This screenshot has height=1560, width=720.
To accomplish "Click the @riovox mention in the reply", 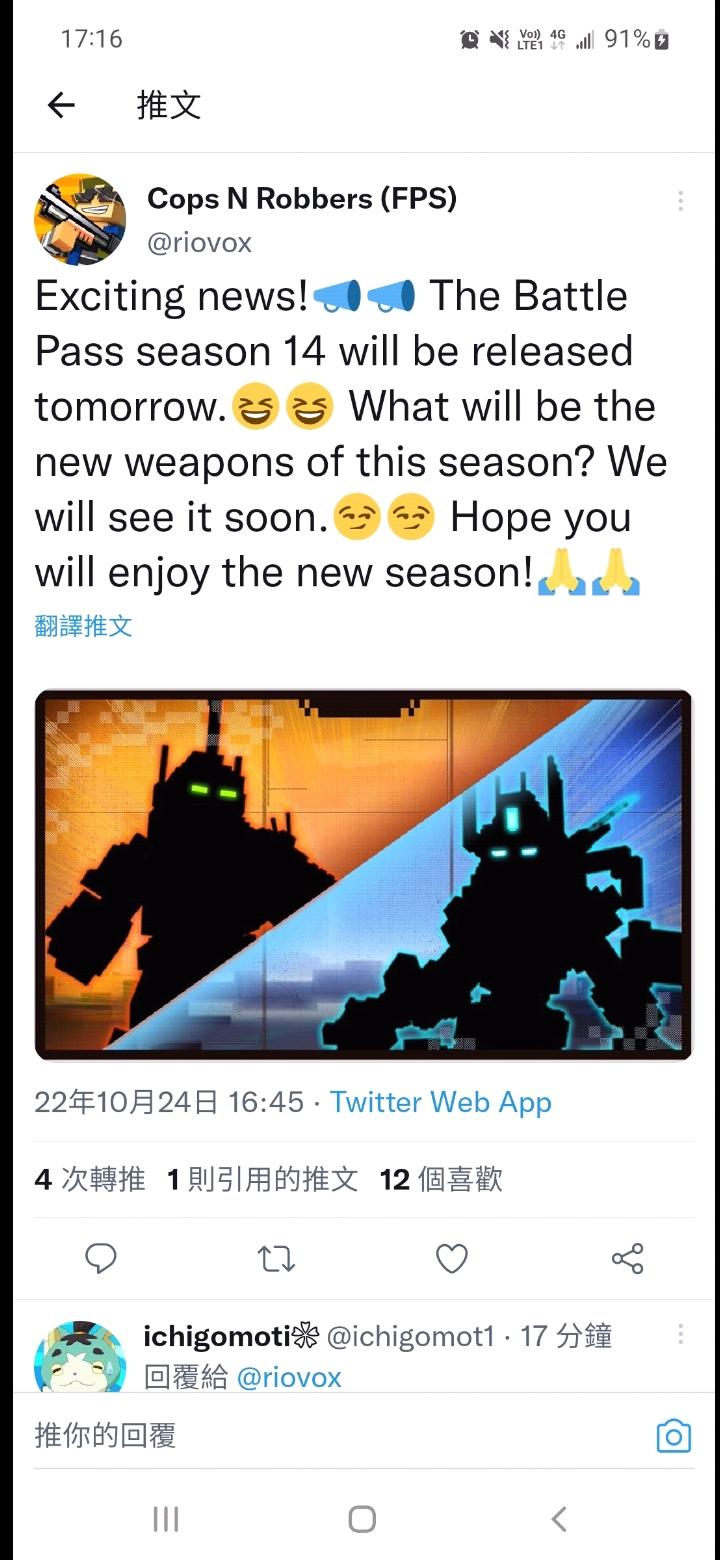I will pyautogui.click(x=289, y=1377).
